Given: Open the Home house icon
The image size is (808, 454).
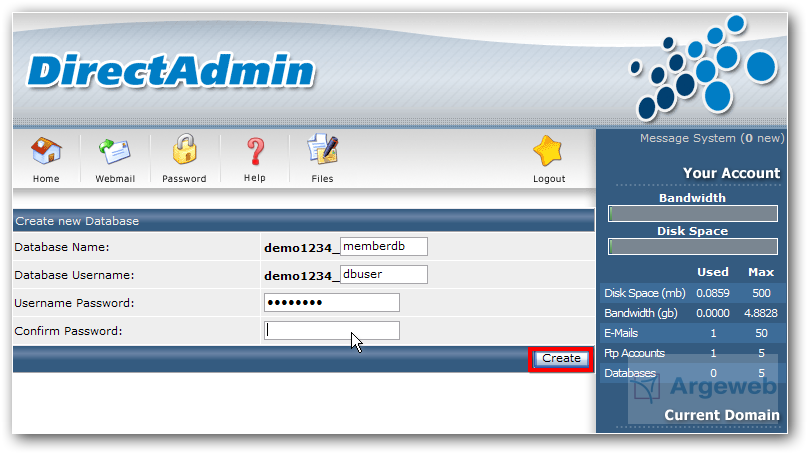Looking at the screenshot, I should [x=46, y=150].
